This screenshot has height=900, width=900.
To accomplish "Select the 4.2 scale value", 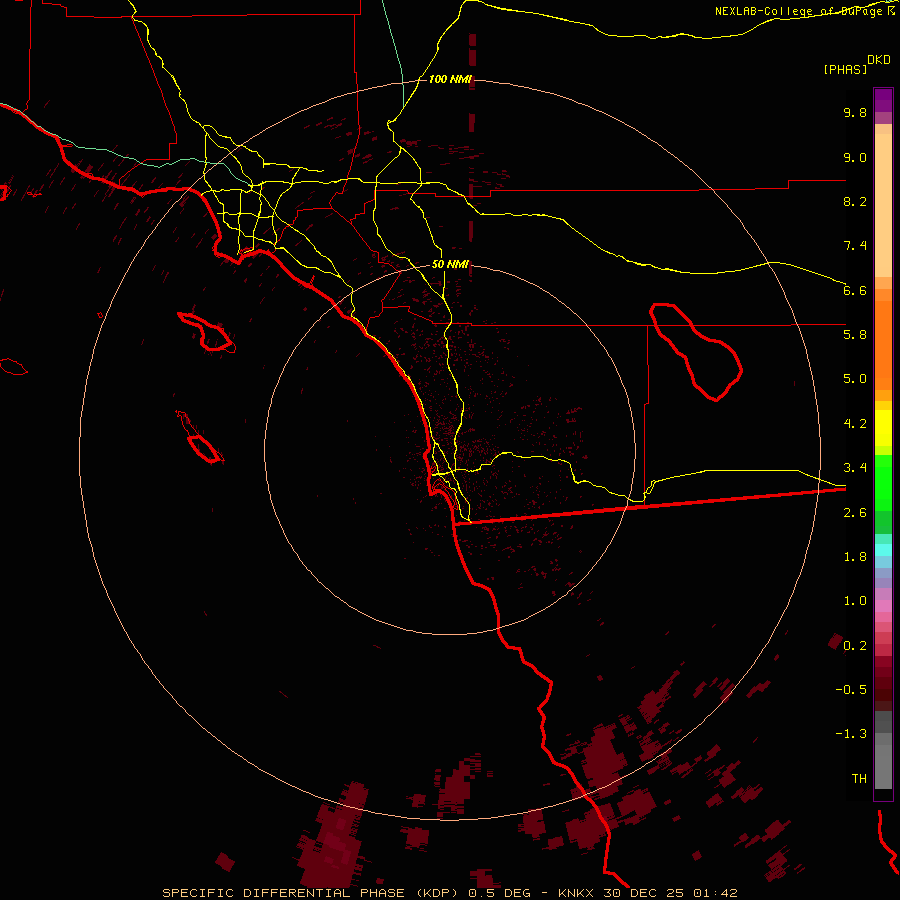I will click(x=855, y=424).
